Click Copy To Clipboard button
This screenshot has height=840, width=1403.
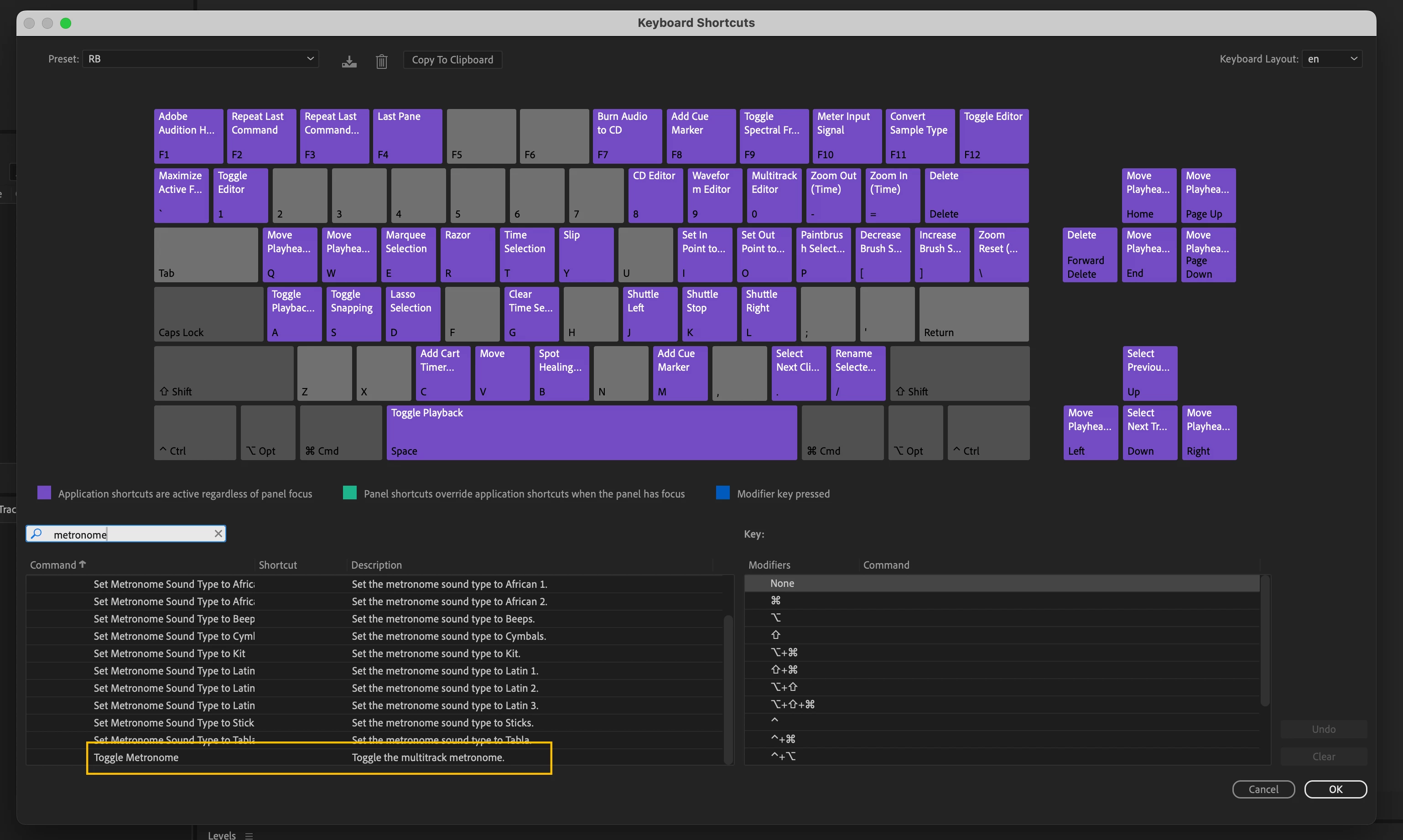click(x=452, y=59)
